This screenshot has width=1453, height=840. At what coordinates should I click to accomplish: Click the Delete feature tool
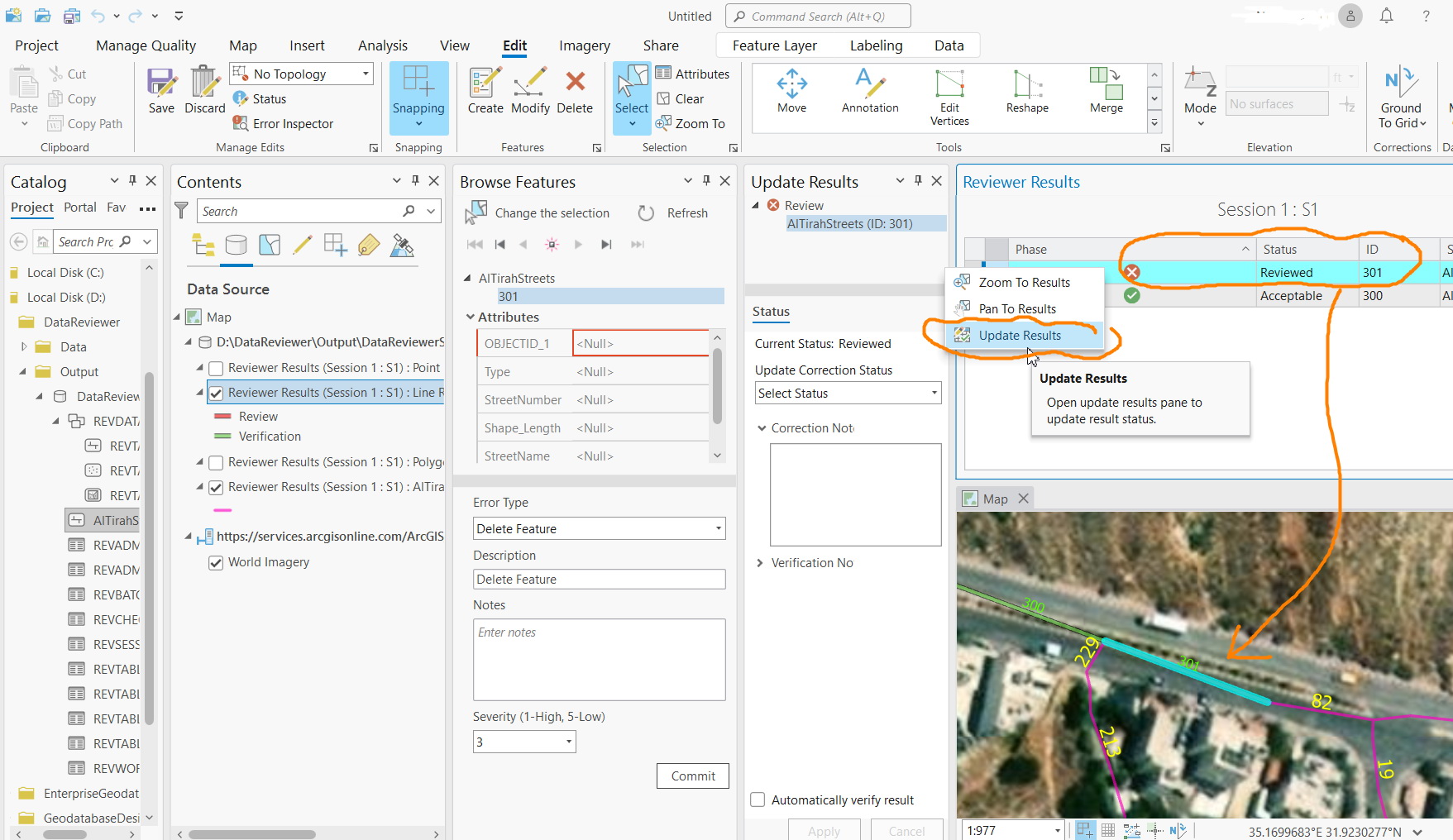575,91
